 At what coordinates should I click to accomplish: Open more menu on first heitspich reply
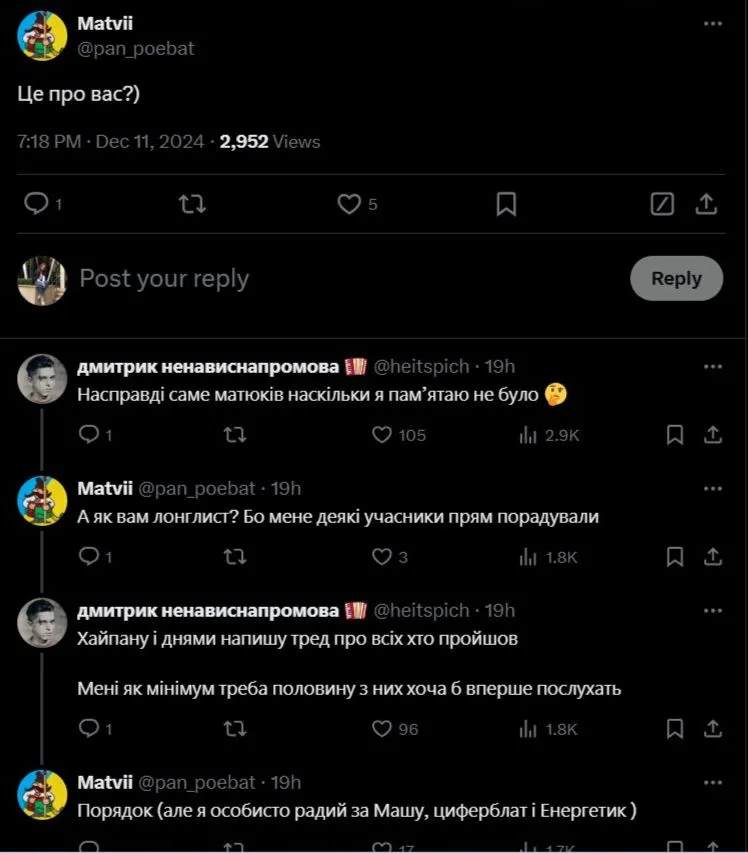pos(712,367)
